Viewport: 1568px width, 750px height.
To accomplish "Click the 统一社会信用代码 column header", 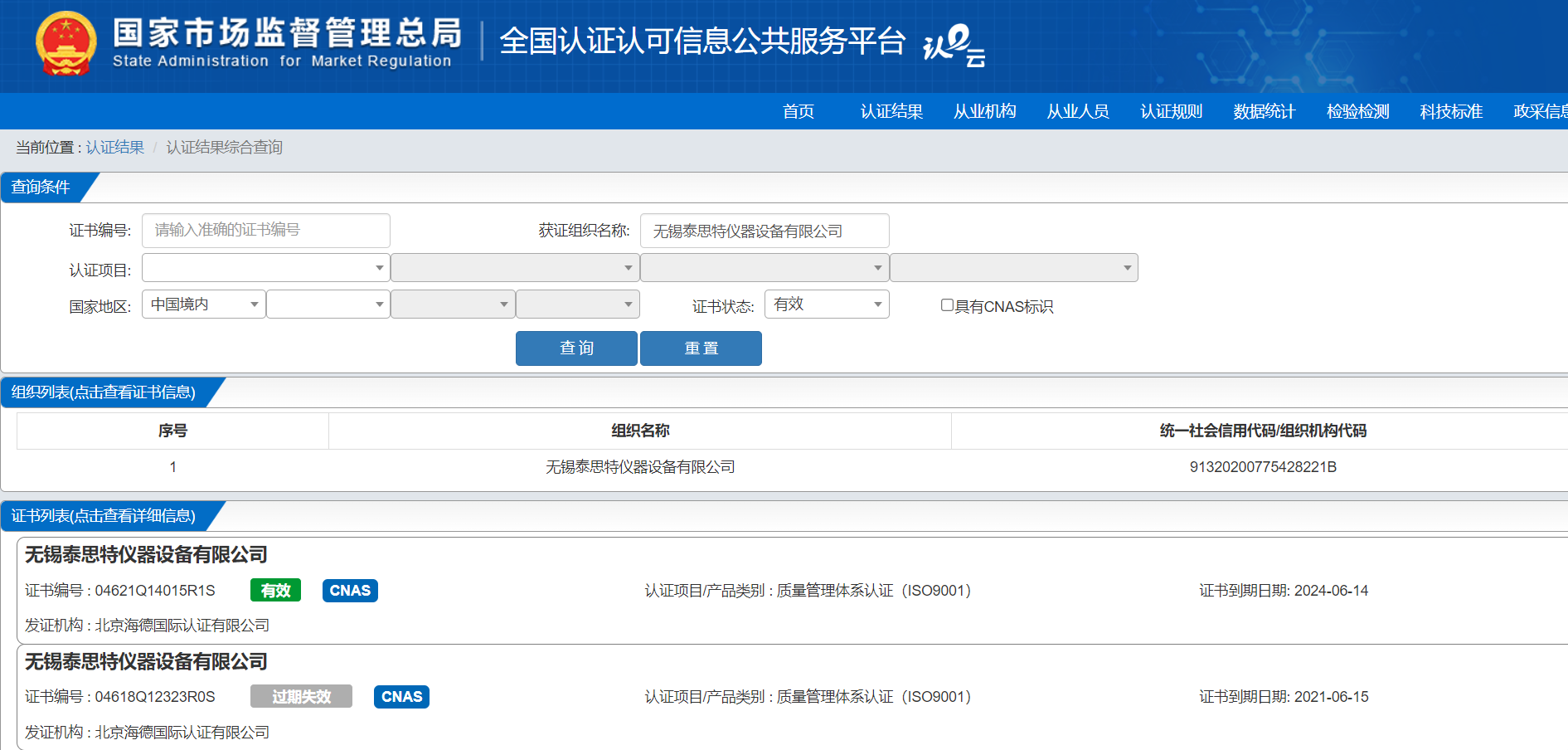I will point(1263,431).
